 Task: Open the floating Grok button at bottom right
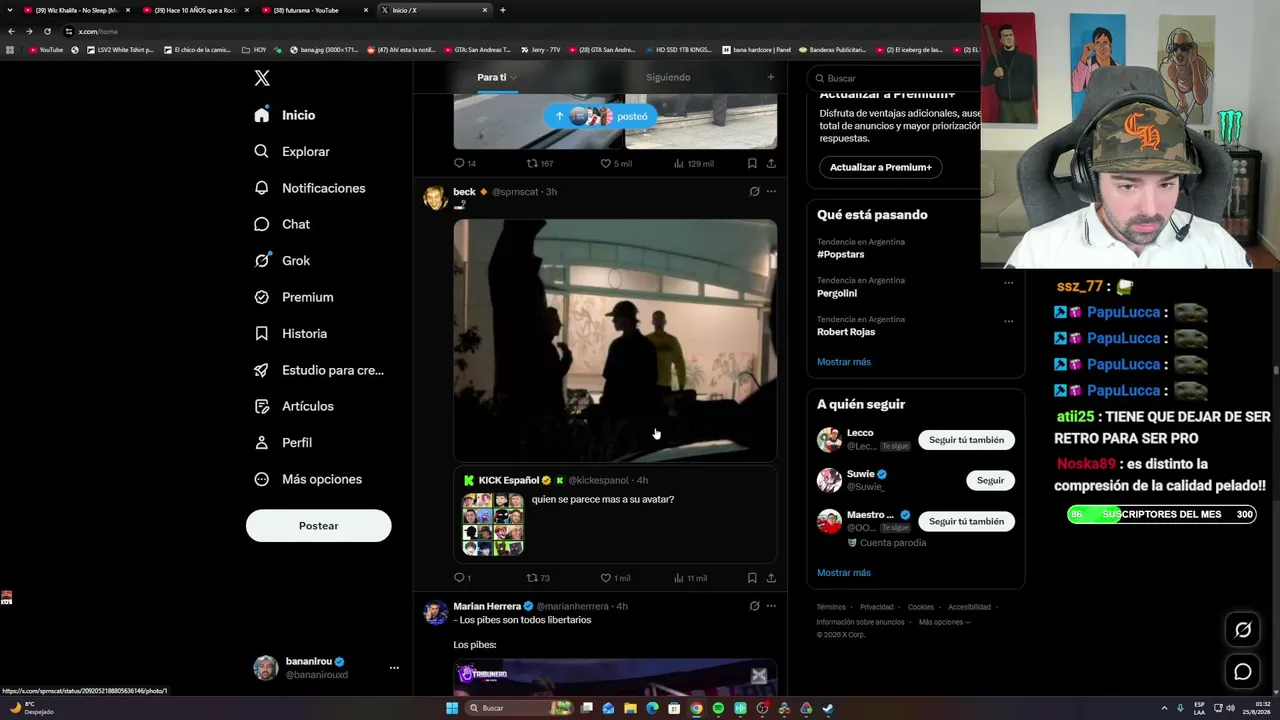1243,629
